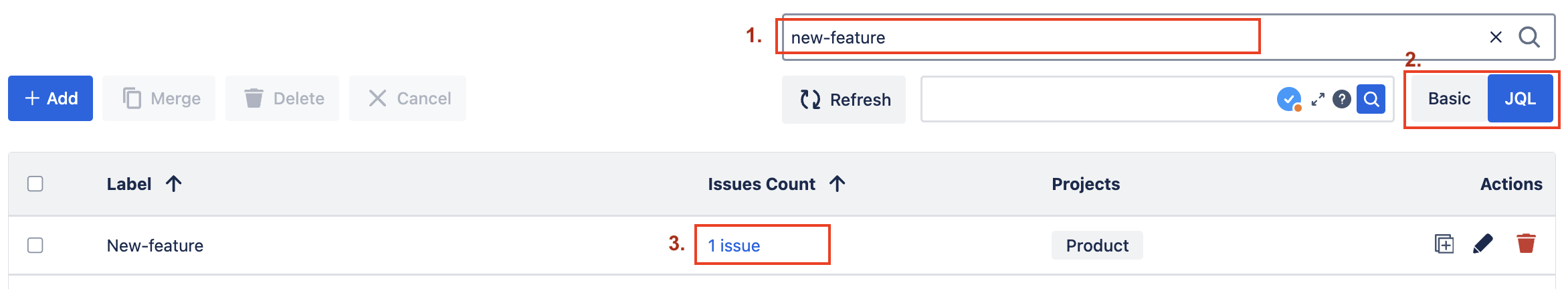
Task: Expand the JQL editor with arrows icon
Action: 1318,100
